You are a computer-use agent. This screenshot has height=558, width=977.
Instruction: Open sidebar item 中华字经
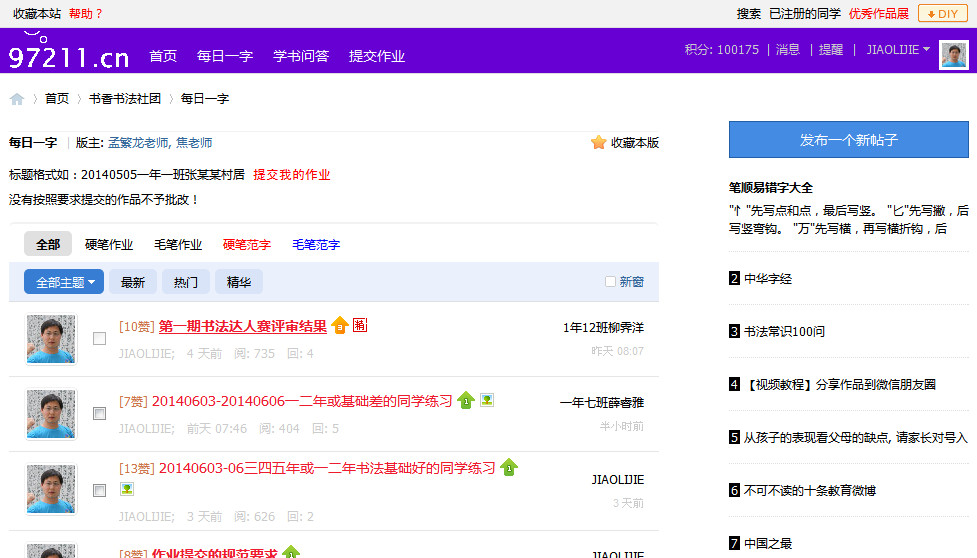tap(768, 278)
